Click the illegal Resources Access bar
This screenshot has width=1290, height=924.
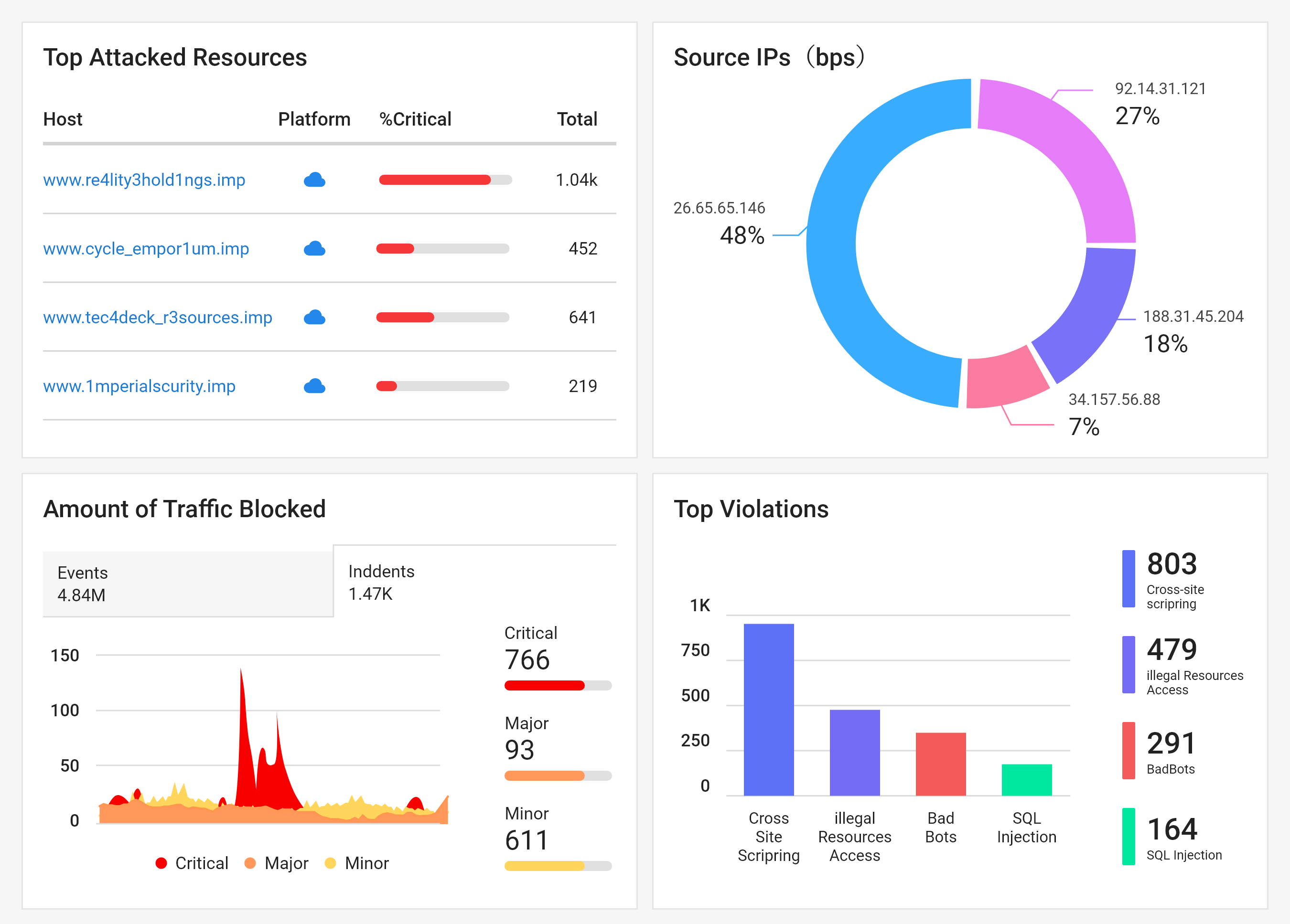pyautogui.click(x=854, y=753)
